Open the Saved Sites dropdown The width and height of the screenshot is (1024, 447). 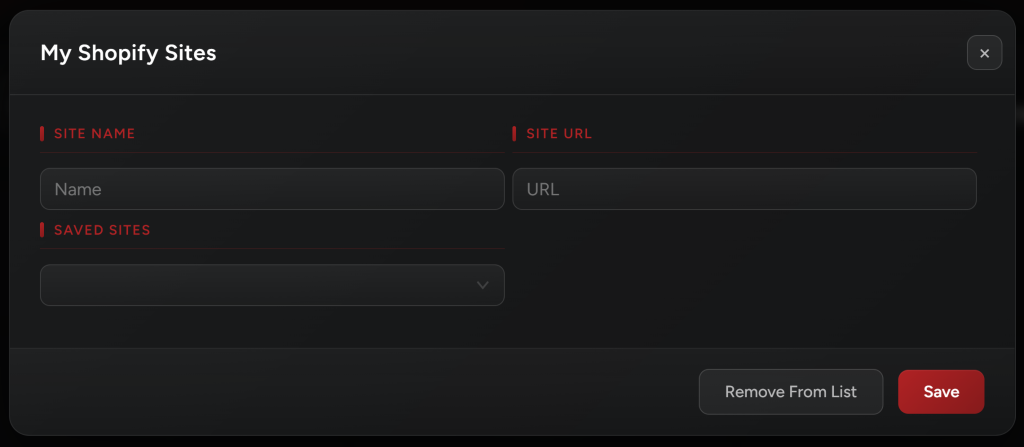coord(272,285)
